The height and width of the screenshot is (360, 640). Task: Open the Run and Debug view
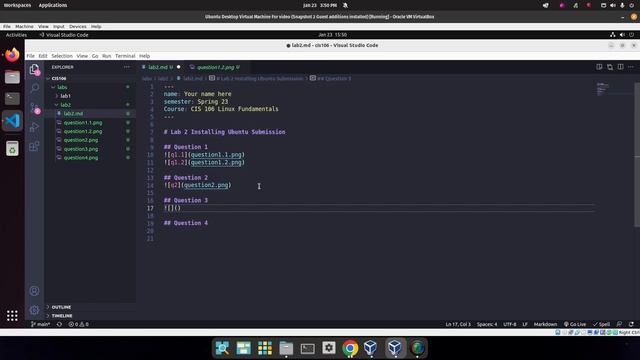35,127
